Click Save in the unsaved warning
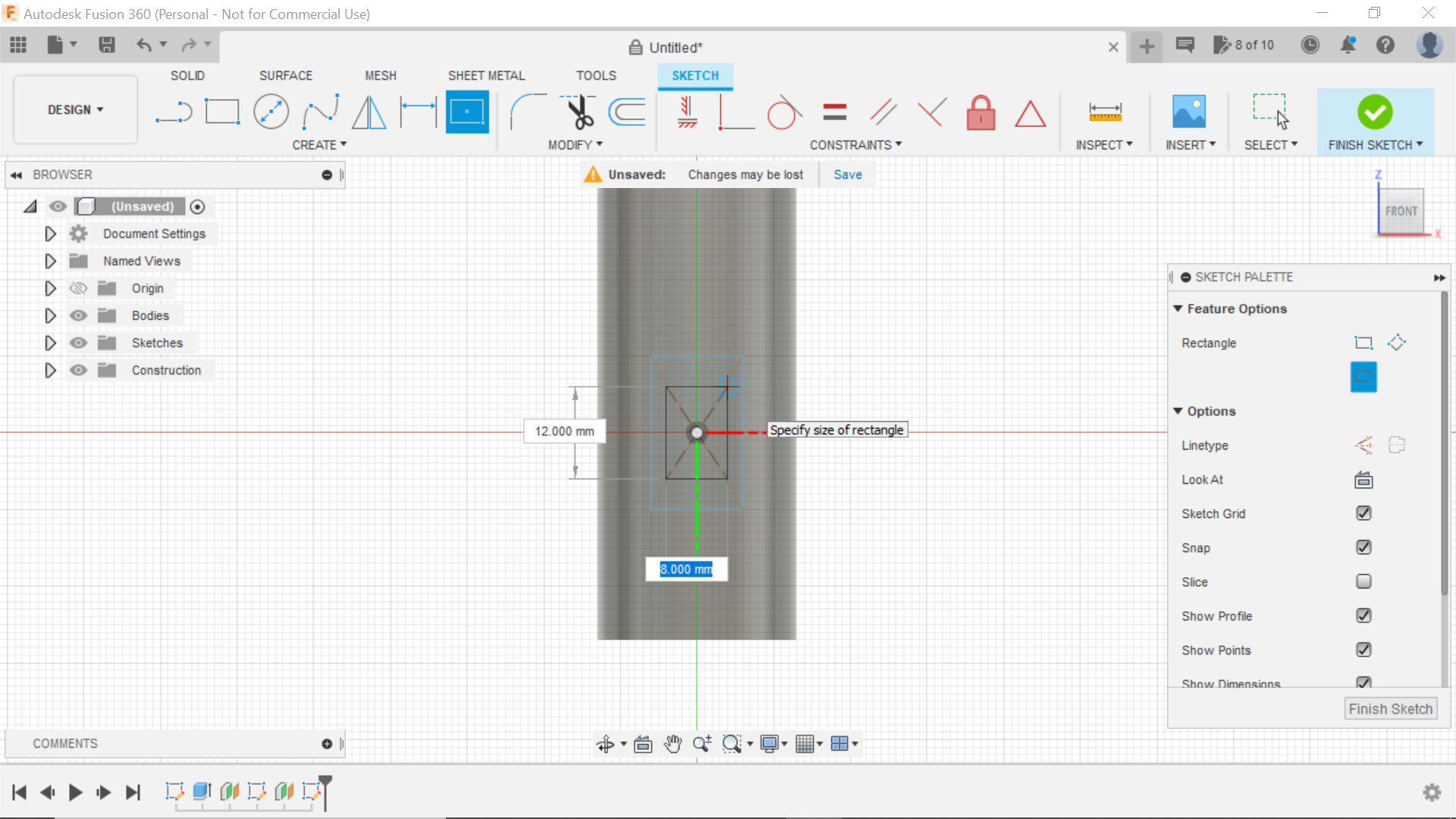Viewport: 1456px width, 819px height. tap(848, 174)
